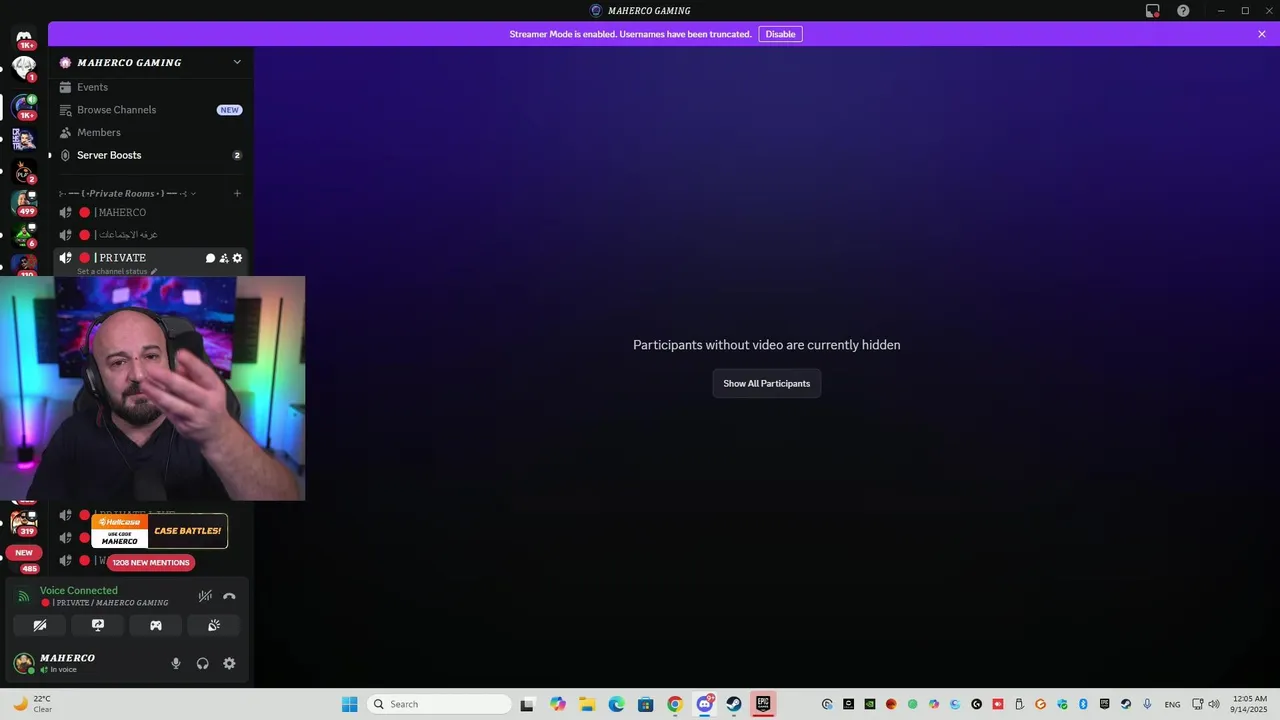This screenshot has height=720, width=1280.
Task: Select server icon with green speaker badge
Action: click(x=24, y=106)
